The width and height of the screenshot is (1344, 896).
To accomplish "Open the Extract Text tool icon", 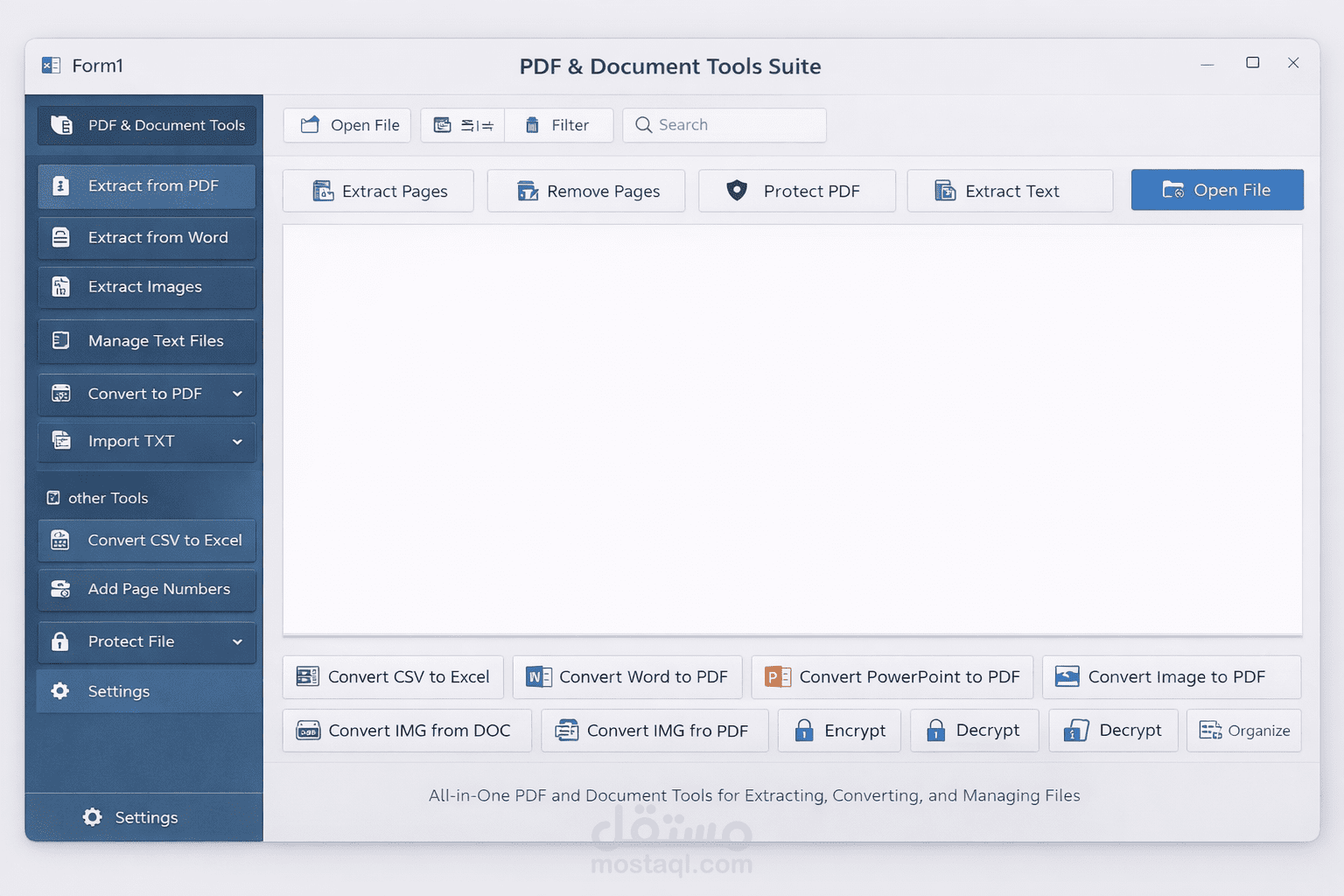I will pos(946,191).
